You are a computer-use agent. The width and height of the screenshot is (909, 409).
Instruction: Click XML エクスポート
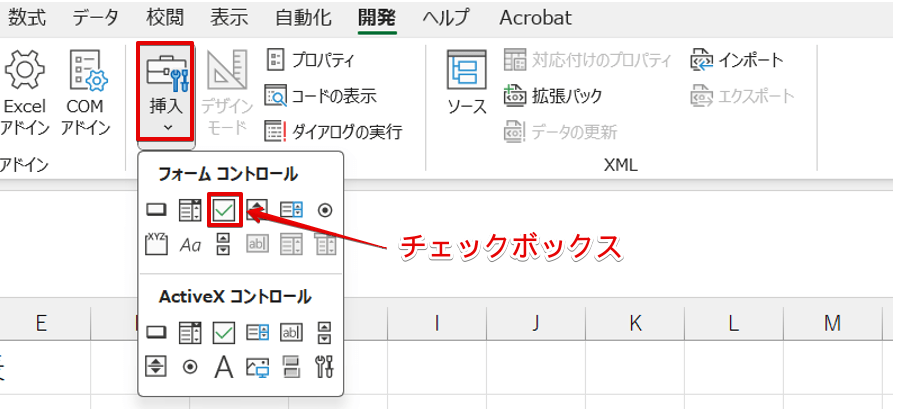click(743, 96)
